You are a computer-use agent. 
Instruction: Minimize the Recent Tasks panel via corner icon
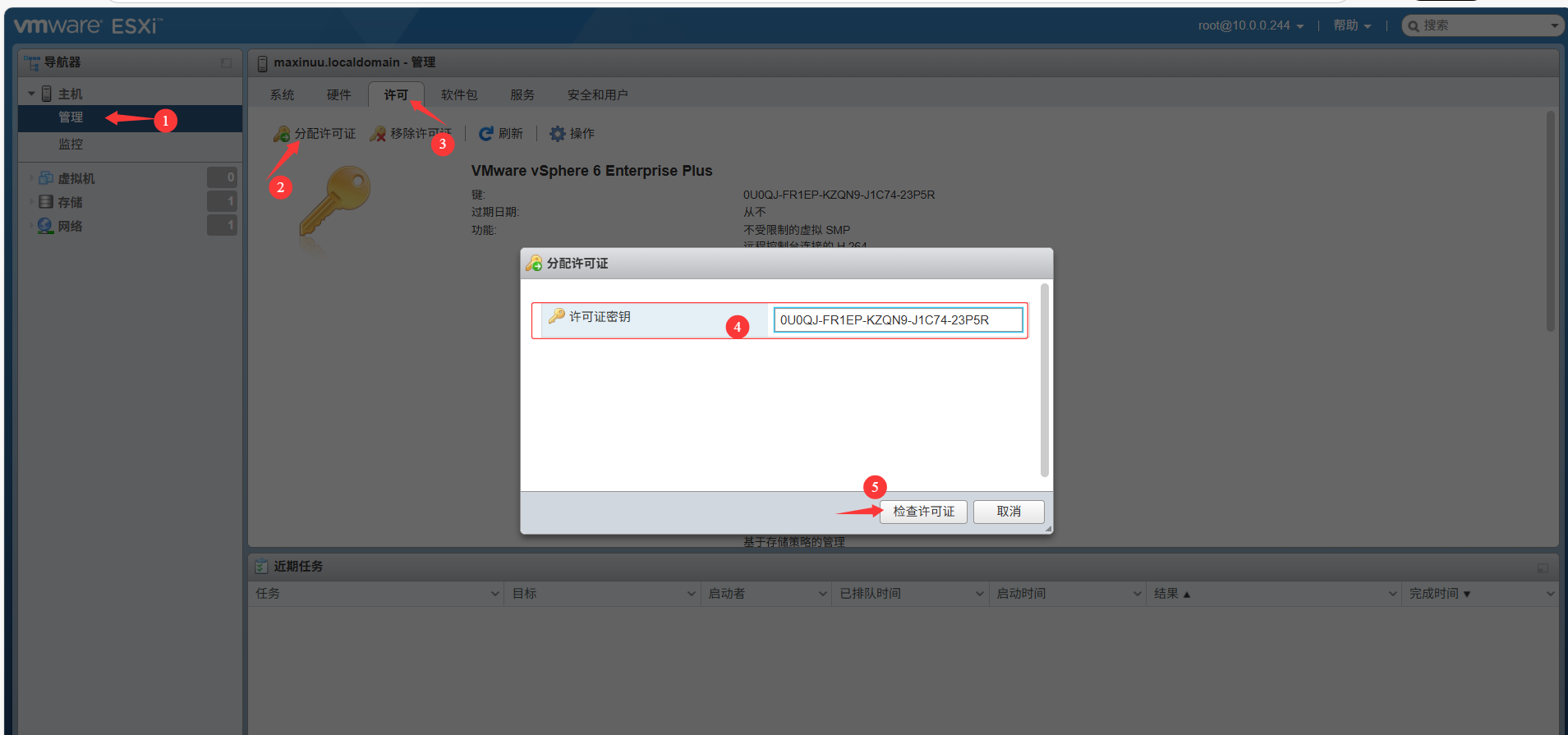click(1543, 567)
